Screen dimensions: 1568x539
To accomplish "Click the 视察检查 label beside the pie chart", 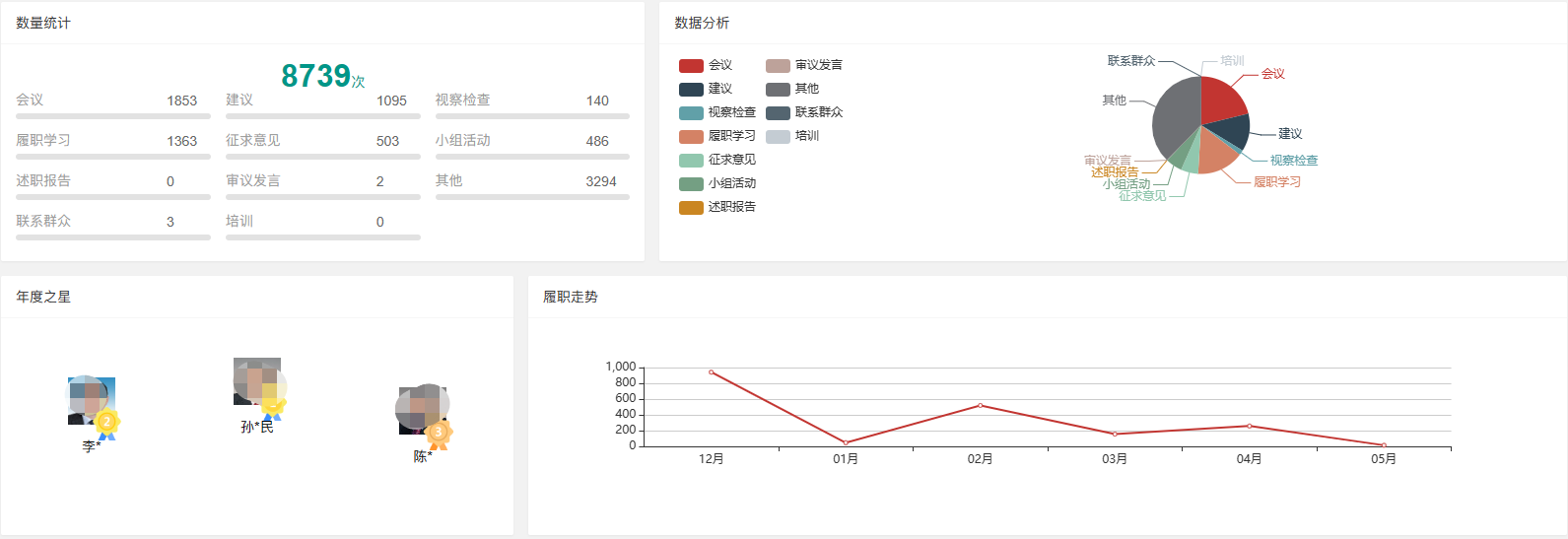I will [x=1294, y=161].
